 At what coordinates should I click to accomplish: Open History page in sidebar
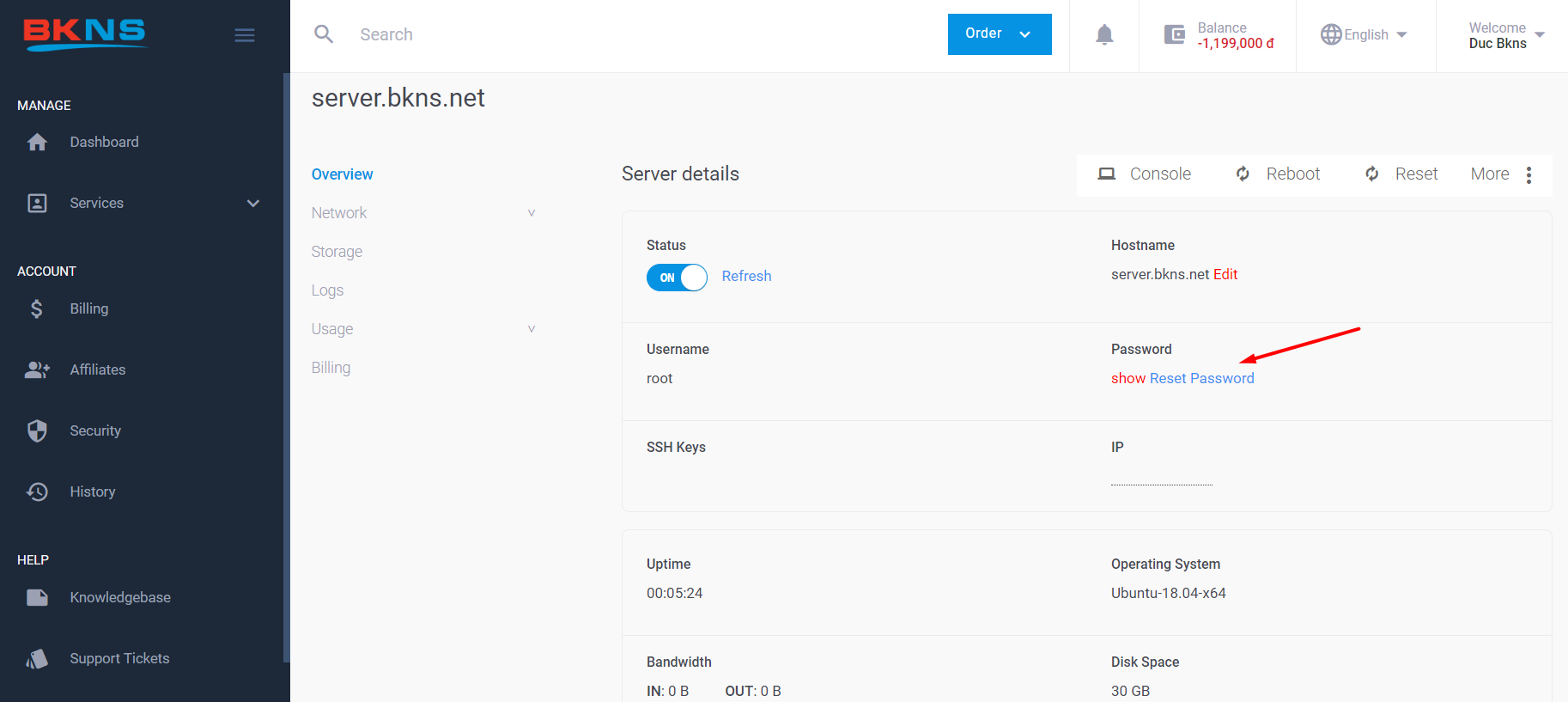tap(93, 491)
